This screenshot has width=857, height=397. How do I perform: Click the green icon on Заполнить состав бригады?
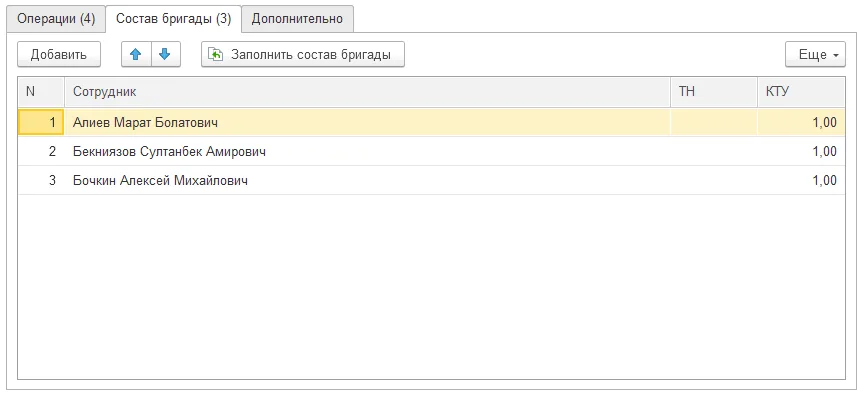tap(215, 54)
